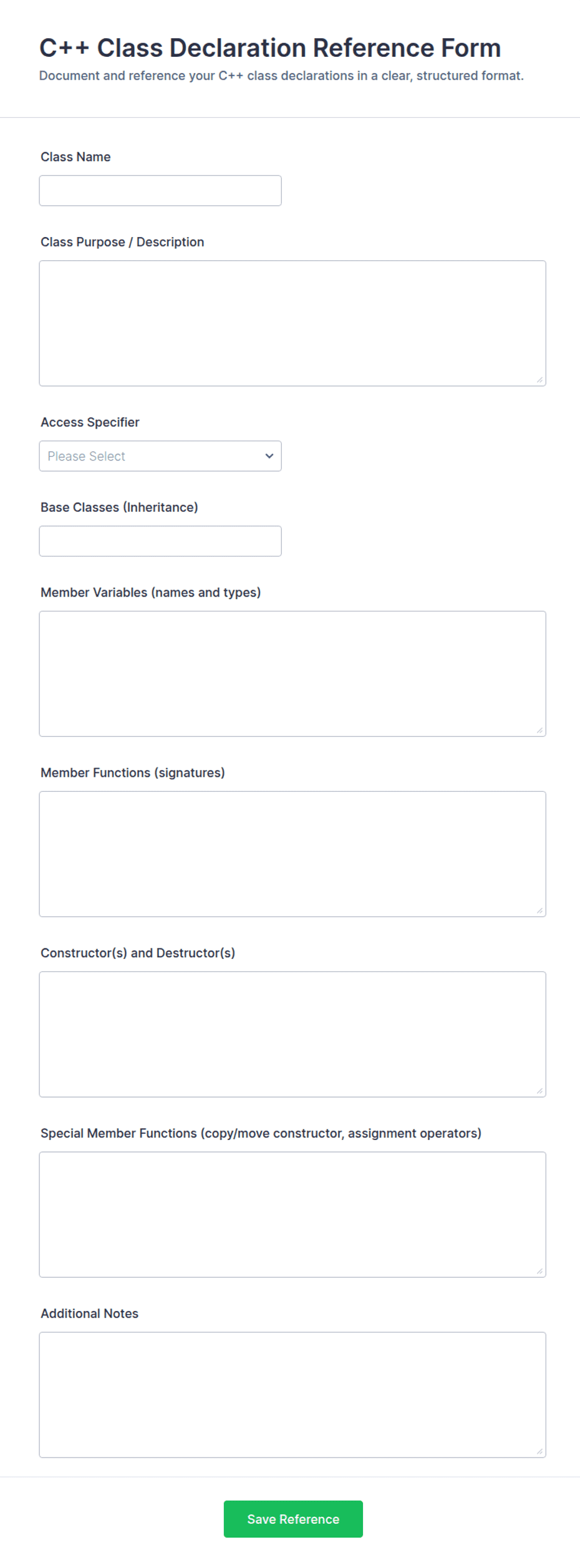The height and width of the screenshot is (1568, 580).
Task: Click the resize grip of Constructor(s) textarea
Action: [x=539, y=1091]
